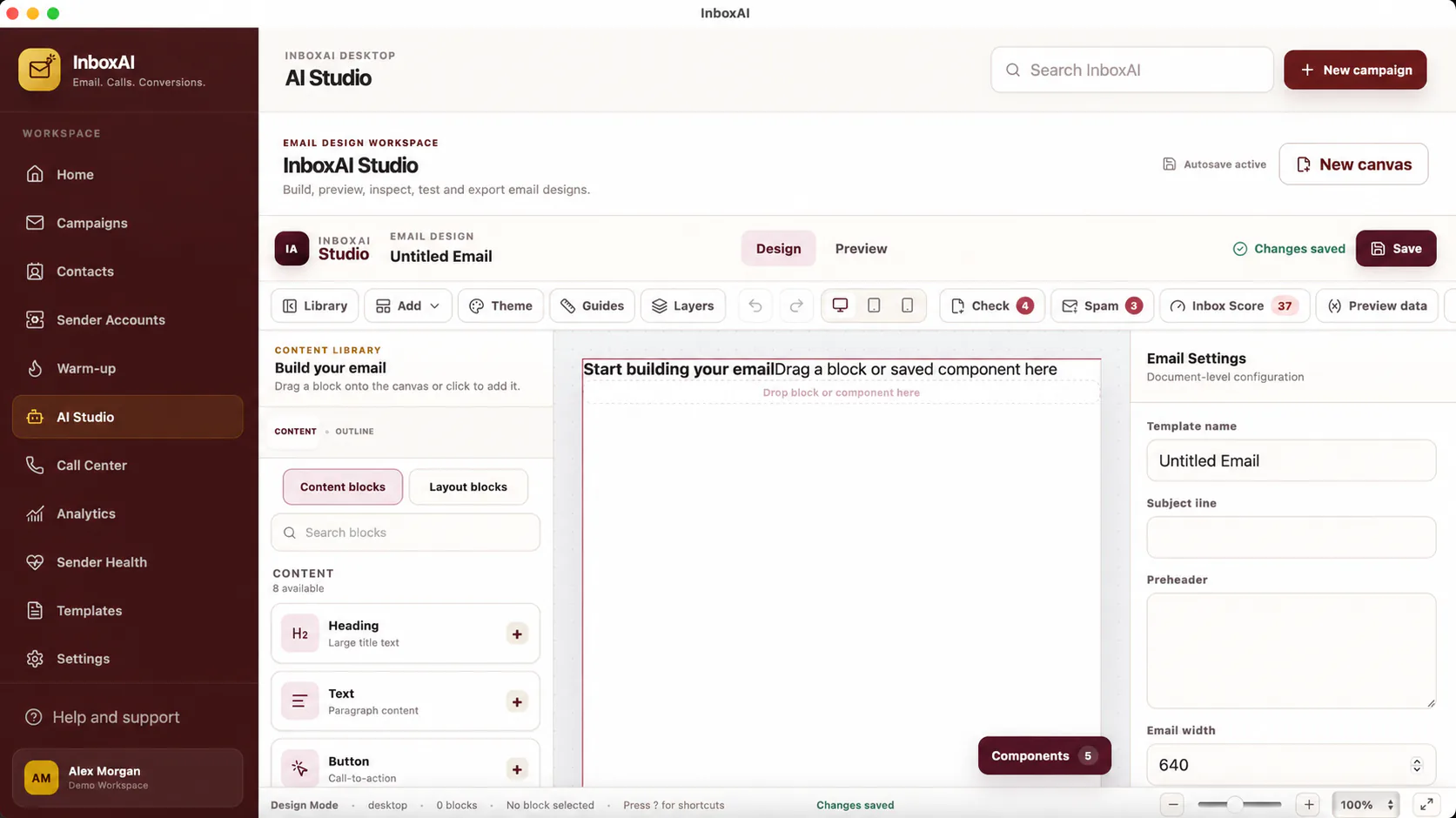Open Warm-up section
This screenshot has width=1456, height=818.
point(127,368)
